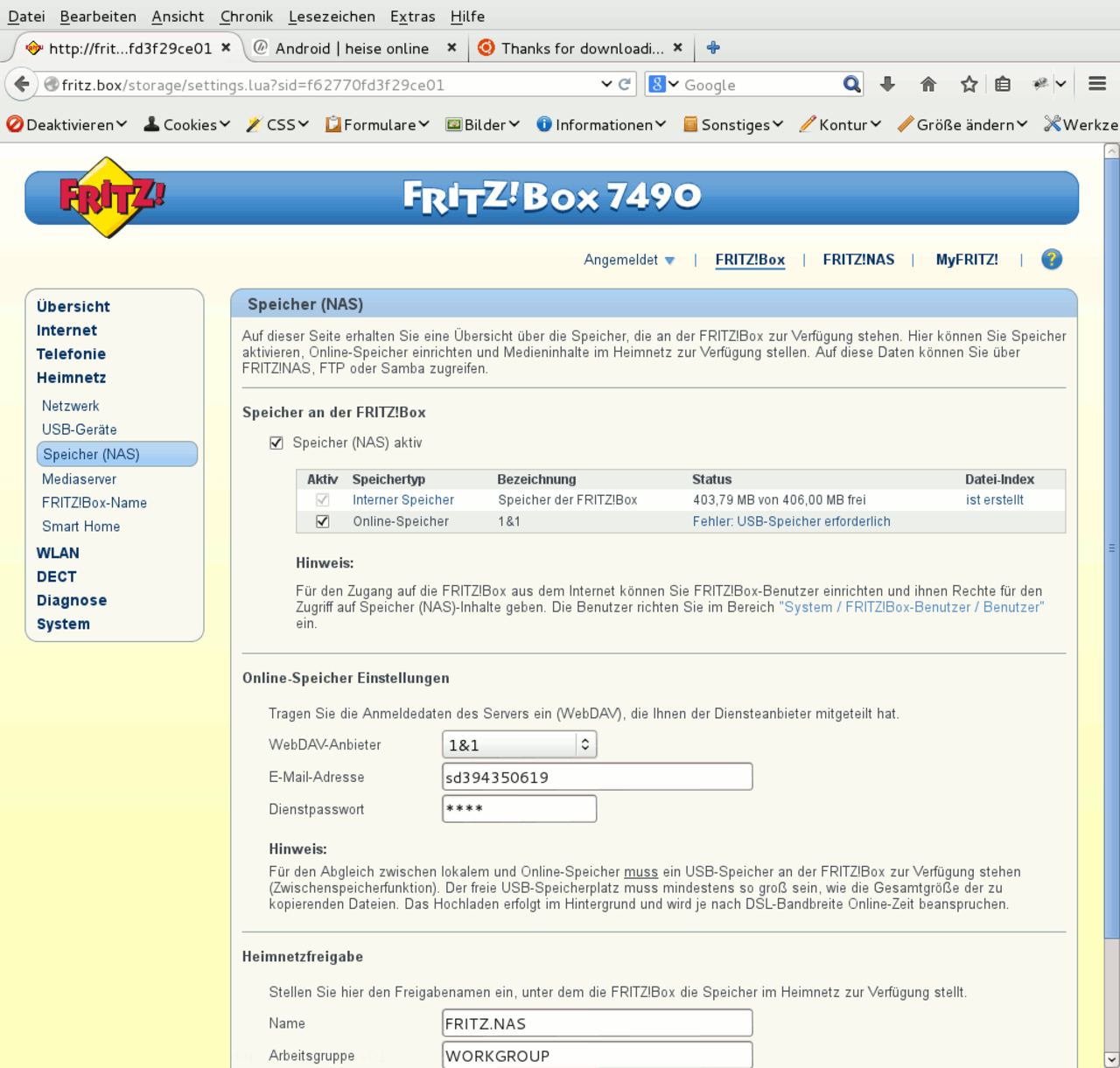Click the FRITZ!Box header link
Viewport: 1120px width, 1068px height.
point(750,260)
